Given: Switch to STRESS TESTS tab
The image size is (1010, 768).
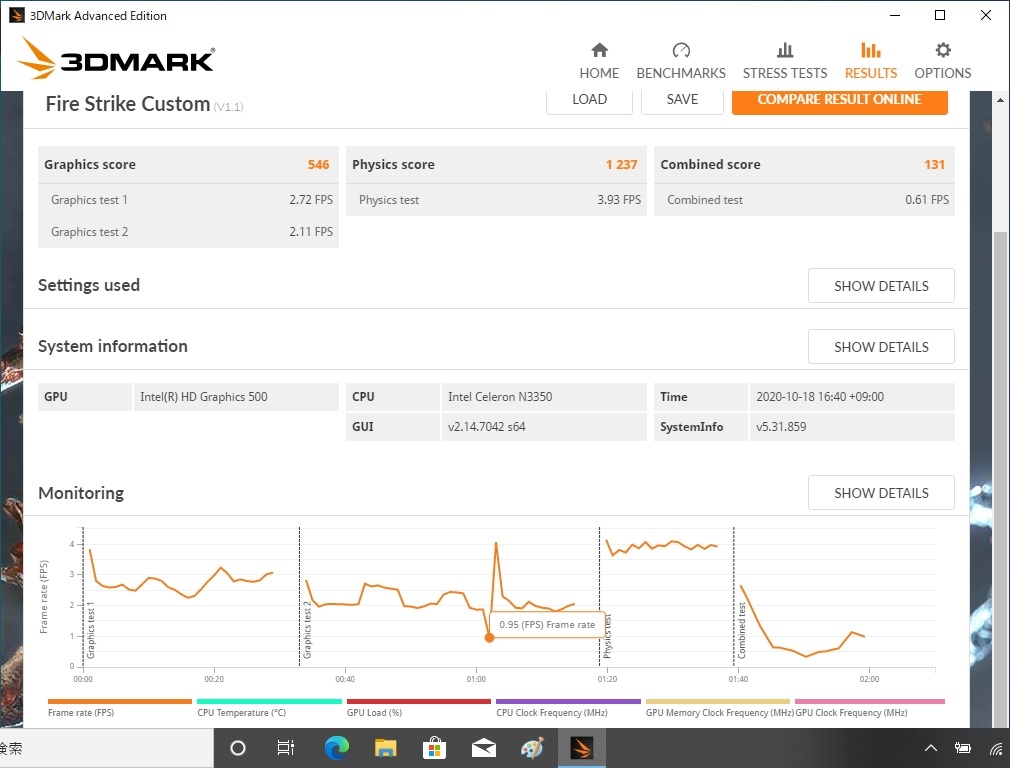Looking at the screenshot, I should [x=785, y=61].
